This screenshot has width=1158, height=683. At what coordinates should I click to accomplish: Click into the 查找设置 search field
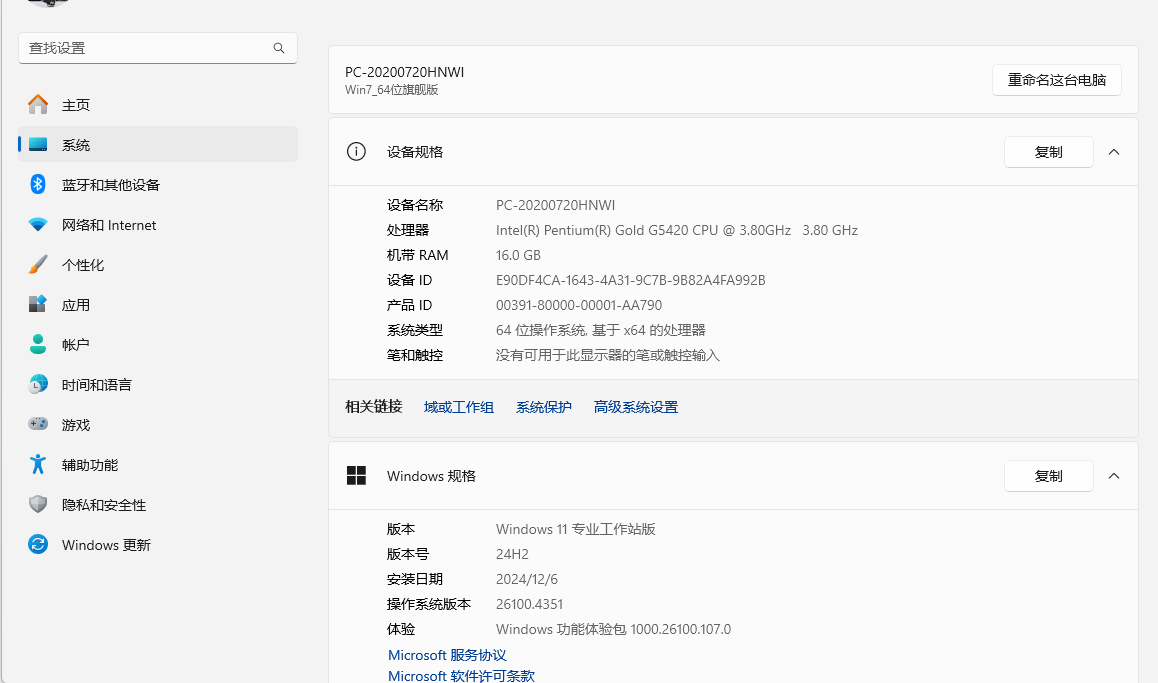[x=158, y=48]
